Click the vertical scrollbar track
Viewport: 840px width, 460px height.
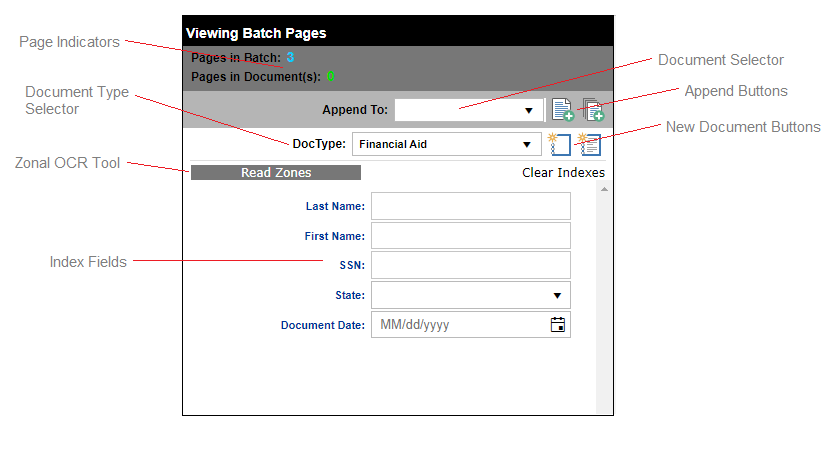603,300
